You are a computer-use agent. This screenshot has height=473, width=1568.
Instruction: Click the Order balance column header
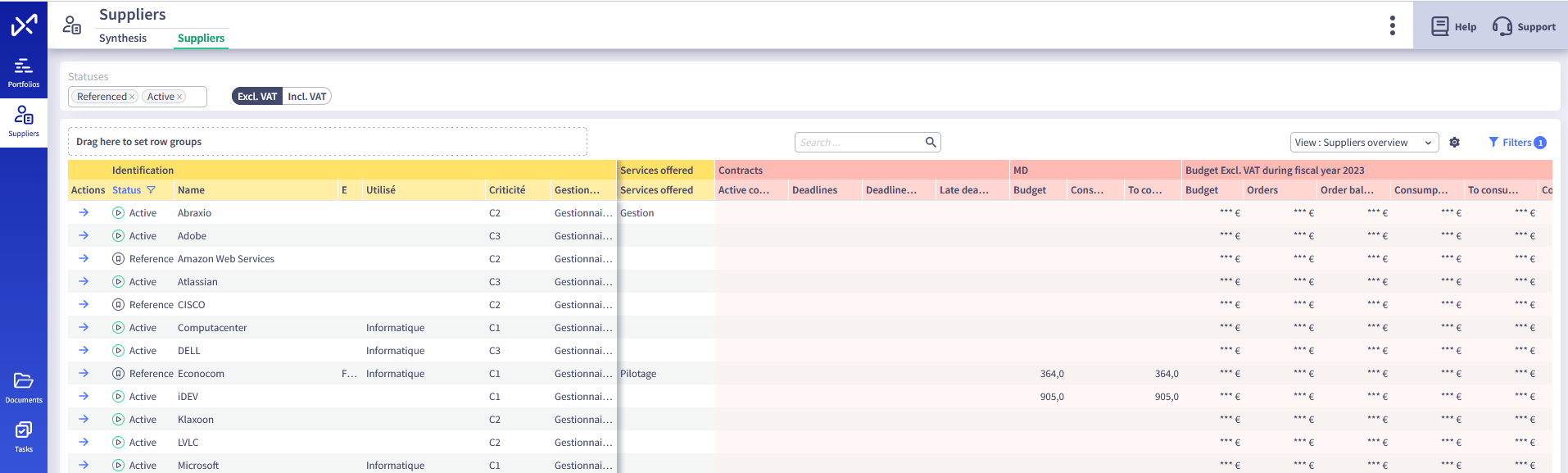1354,189
